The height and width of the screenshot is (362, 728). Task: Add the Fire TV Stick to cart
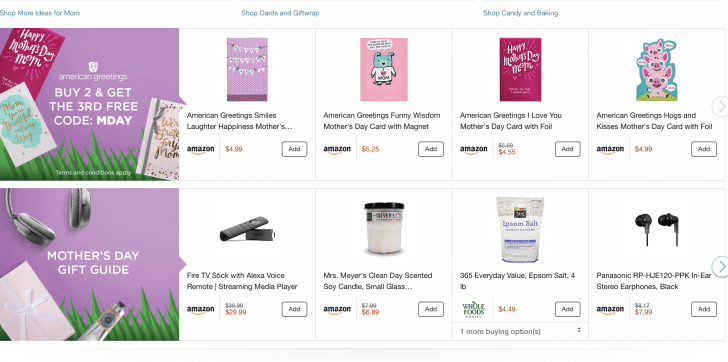point(294,309)
